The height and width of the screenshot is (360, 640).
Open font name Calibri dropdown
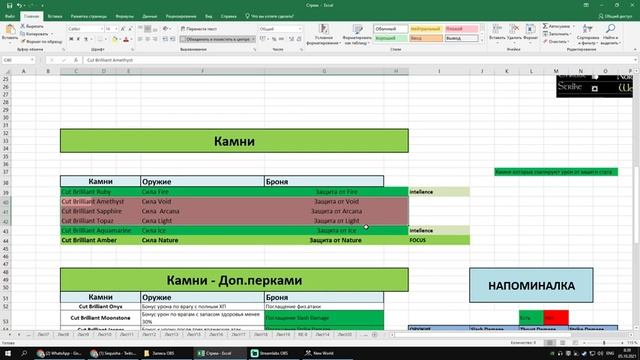click(102, 29)
